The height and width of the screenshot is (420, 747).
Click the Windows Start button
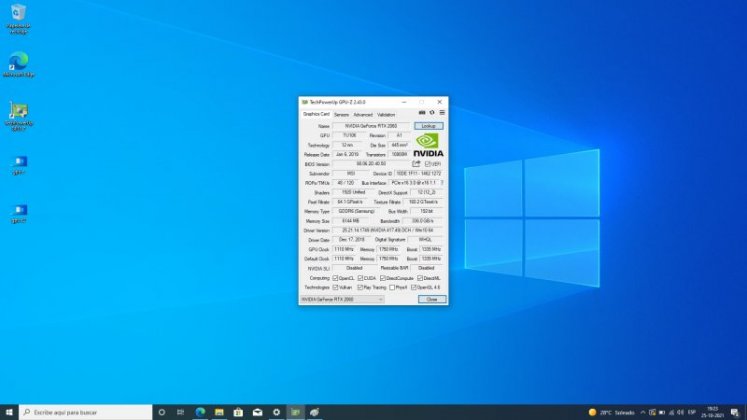pos(9,412)
